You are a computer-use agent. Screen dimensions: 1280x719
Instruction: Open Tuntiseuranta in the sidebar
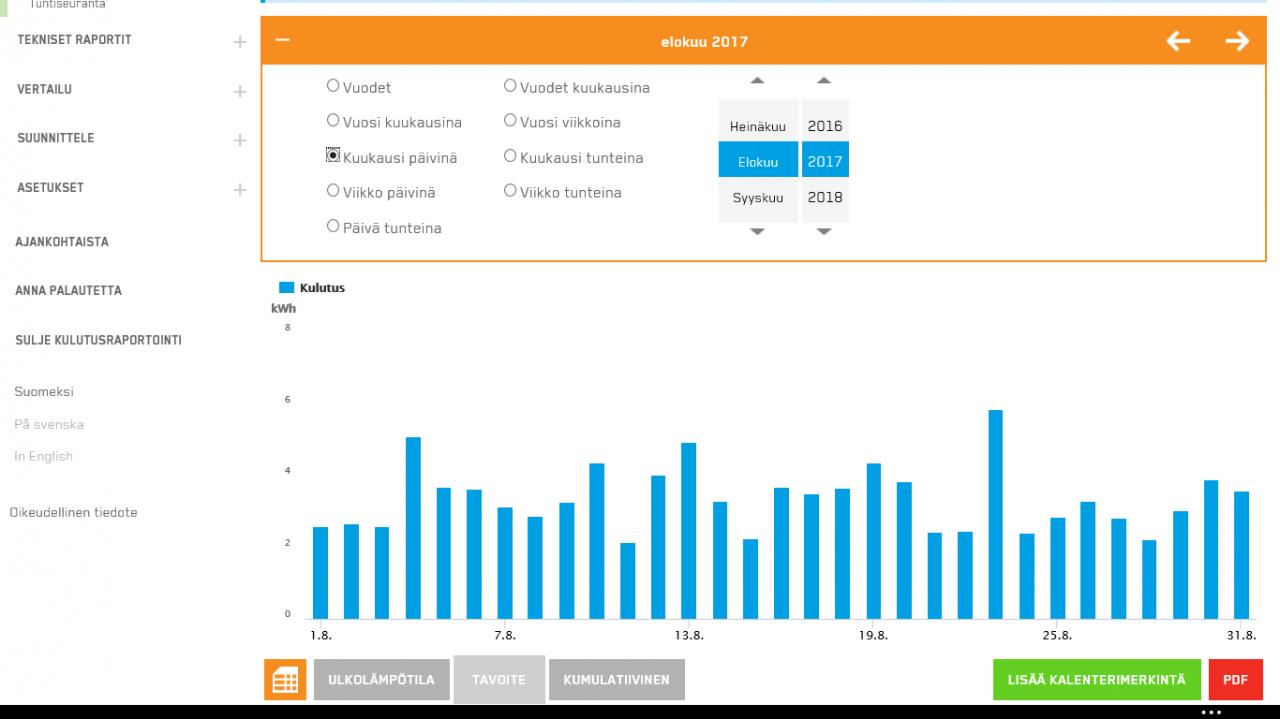(68, 4)
